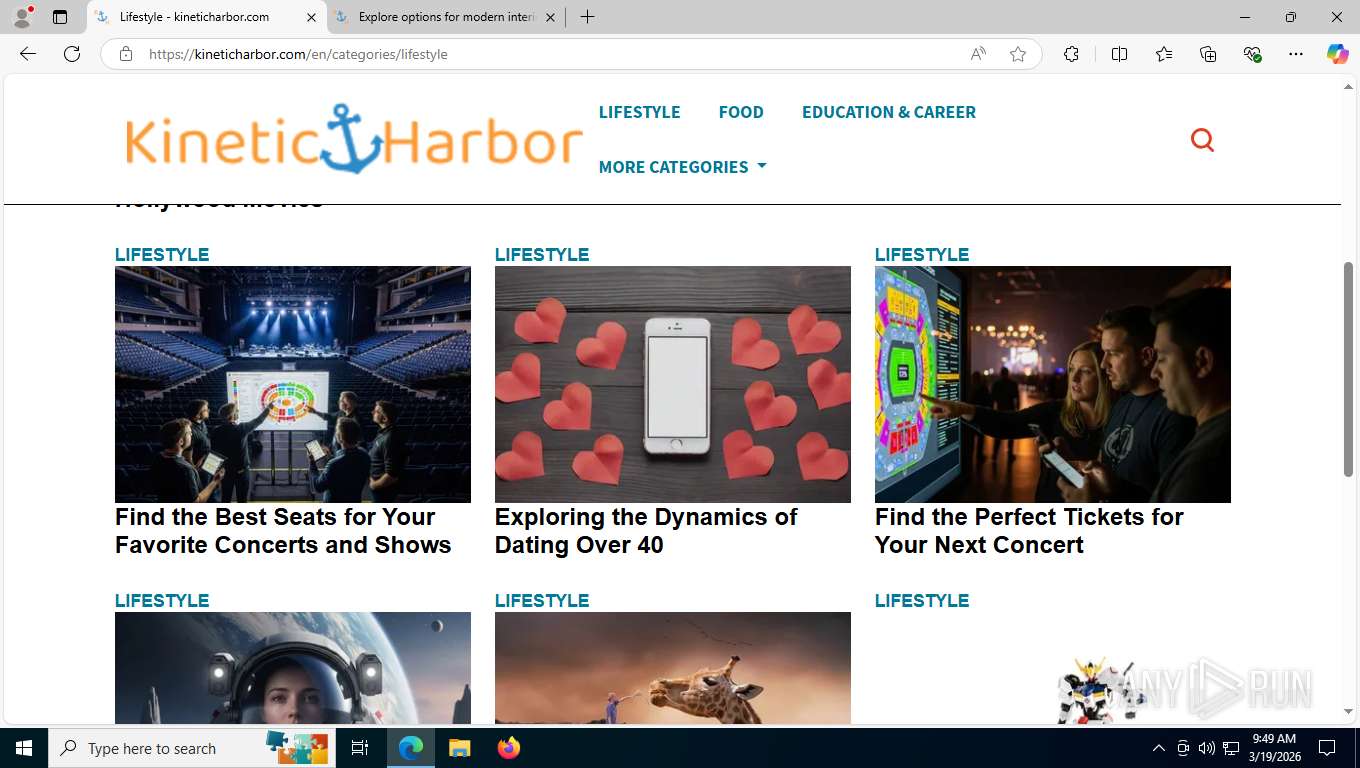This screenshot has height=768, width=1360.
Task: Click the Microsoft Edge taskbar icon
Action: pyautogui.click(x=411, y=748)
